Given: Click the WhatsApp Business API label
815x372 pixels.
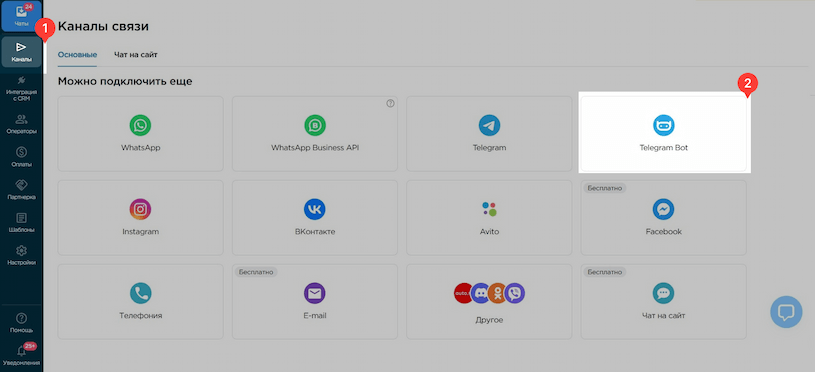Looking at the screenshot, I should pyautogui.click(x=314, y=148).
